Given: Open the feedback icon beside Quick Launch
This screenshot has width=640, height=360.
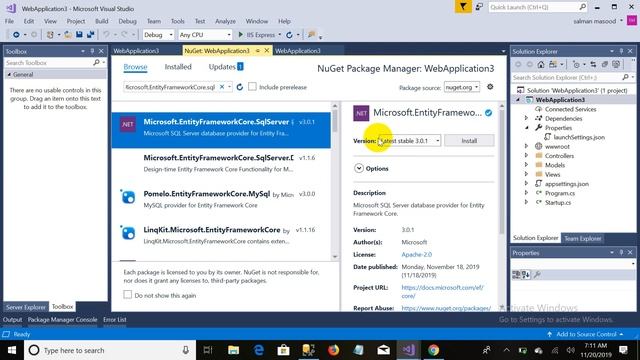Looking at the screenshot, I should (479, 7).
